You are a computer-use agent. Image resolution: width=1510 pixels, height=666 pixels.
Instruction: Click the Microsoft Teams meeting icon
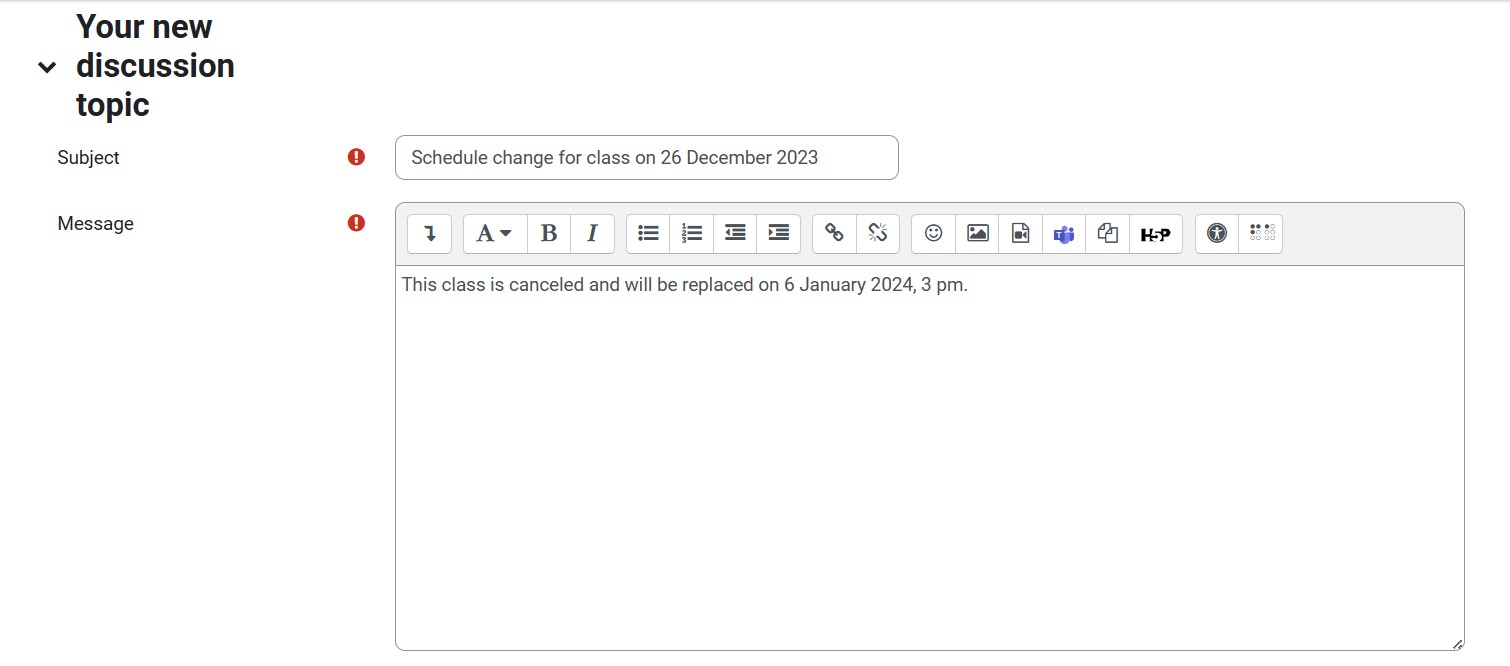(x=1064, y=234)
